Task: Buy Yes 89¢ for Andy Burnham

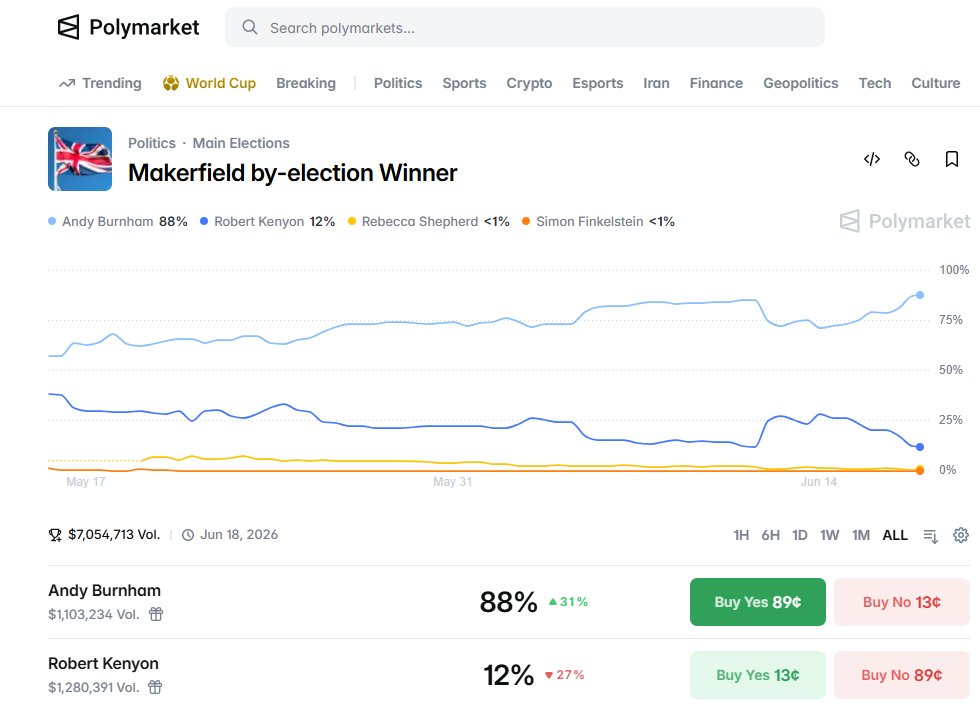Action: [x=758, y=602]
